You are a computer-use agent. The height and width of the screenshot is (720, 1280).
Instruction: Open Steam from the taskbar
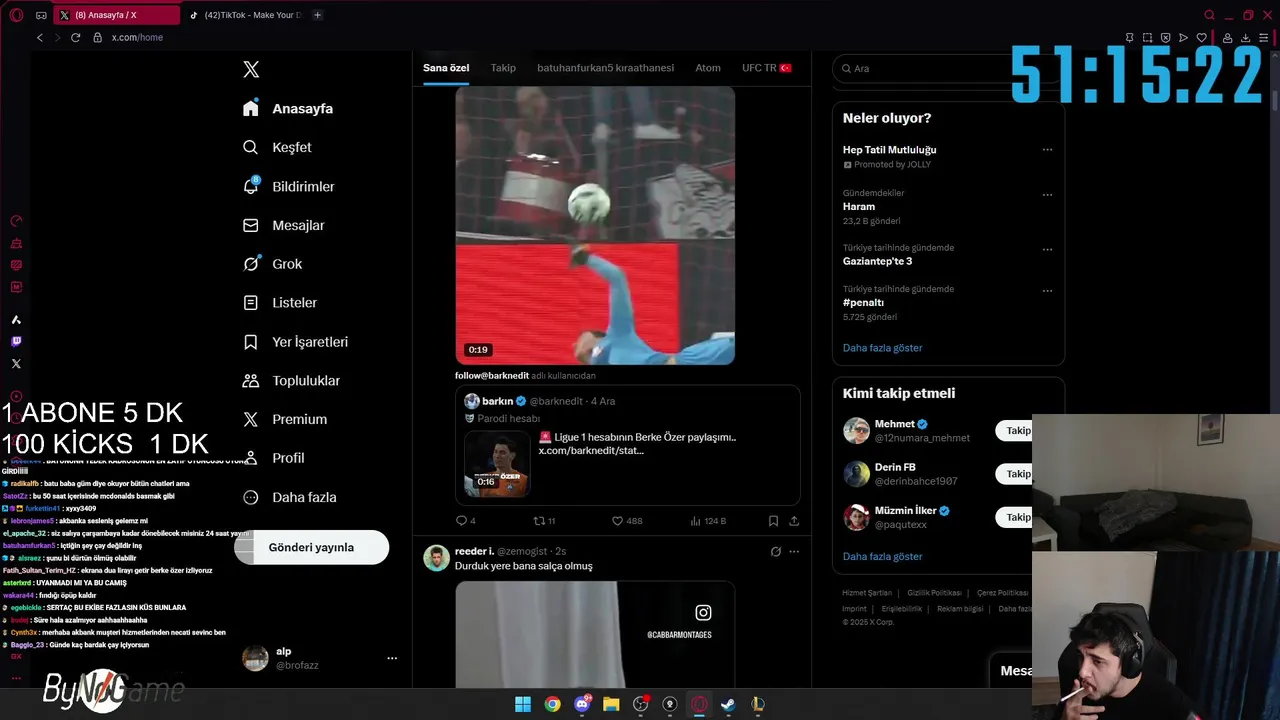point(729,704)
